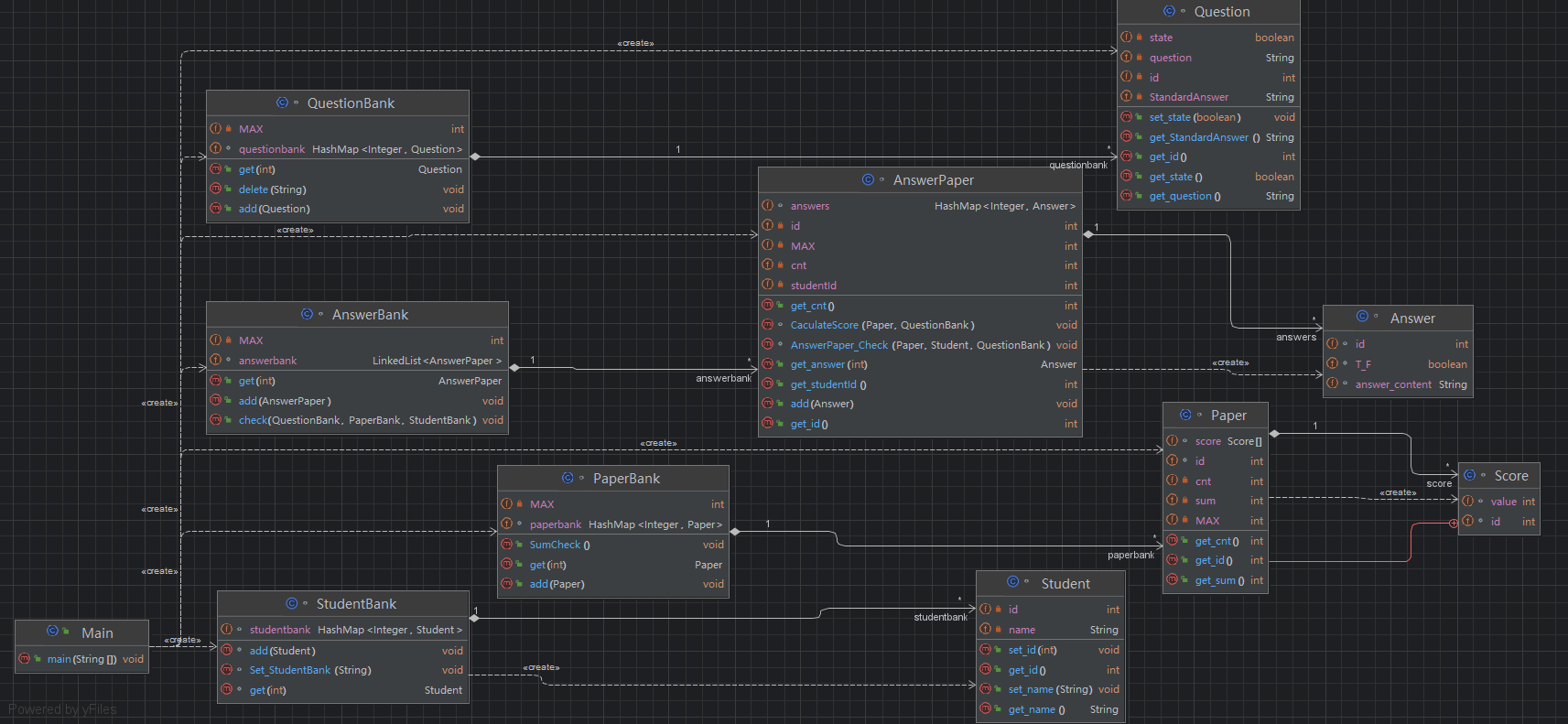The height and width of the screenshot is (724, 1568).
Task: Select paperbank association edge label
Action: click(1131, 555)
